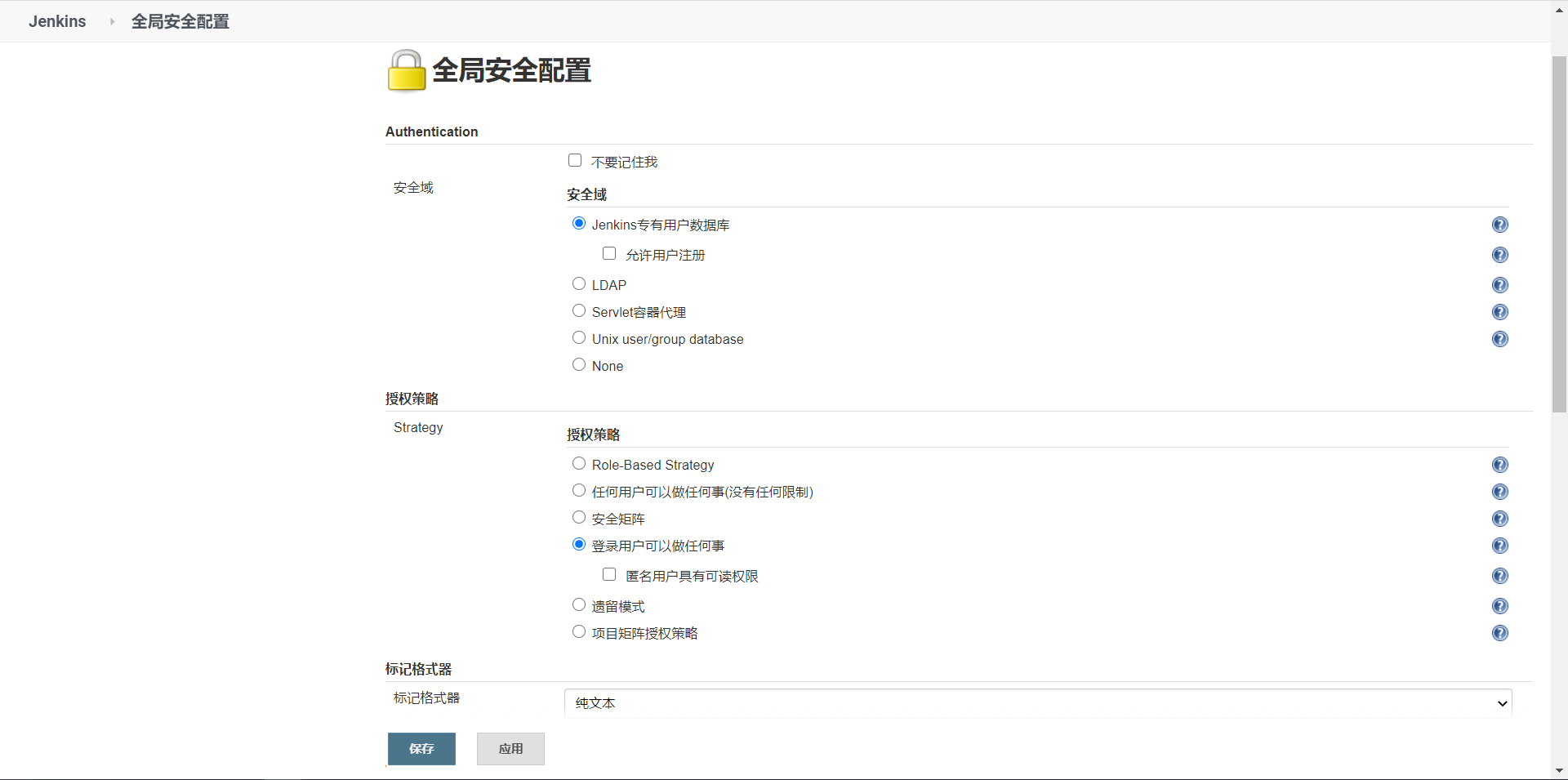This screenshot has width=1568, height=780.
Task: Open help for Unix user/group database
Action: tap(1499, 339)
